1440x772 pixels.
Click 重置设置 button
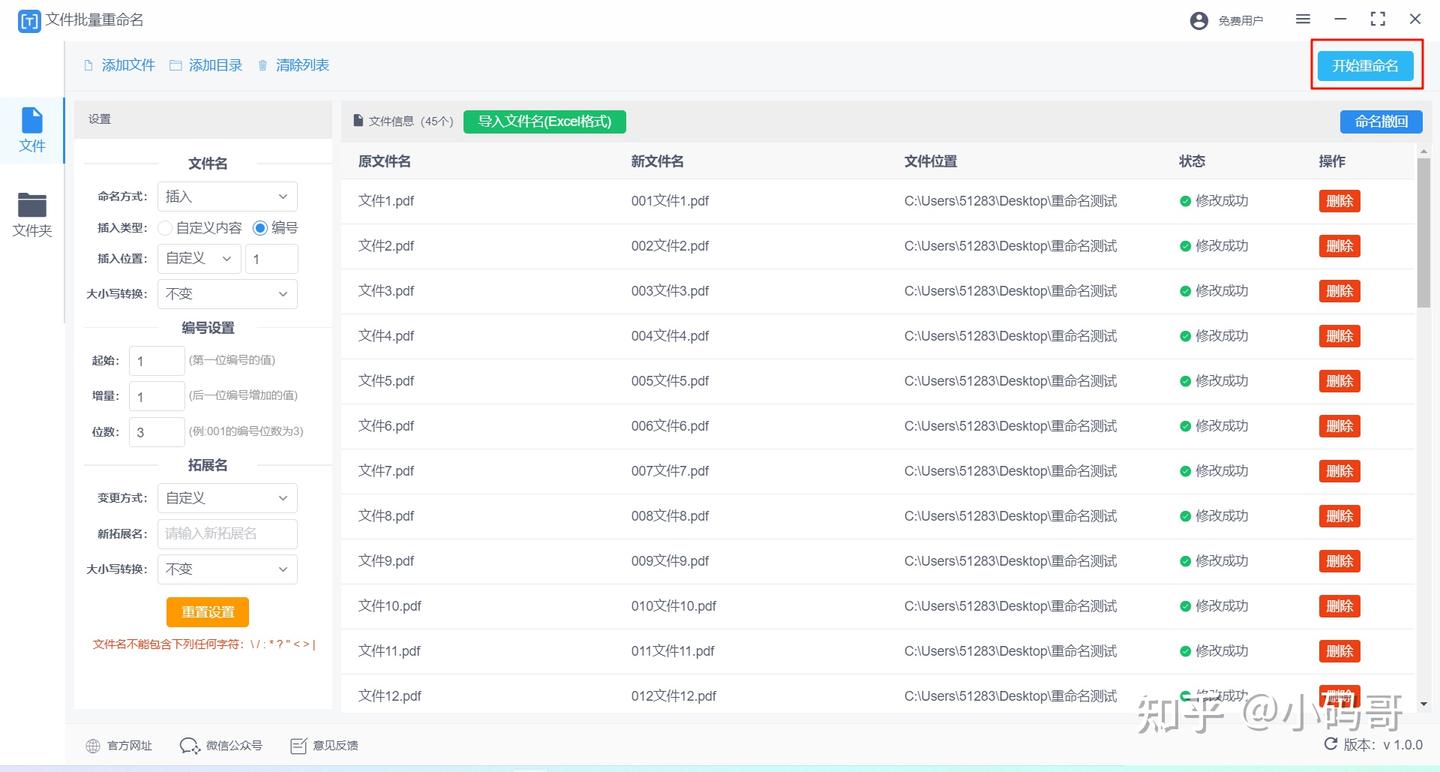click(x=208, y=612)
